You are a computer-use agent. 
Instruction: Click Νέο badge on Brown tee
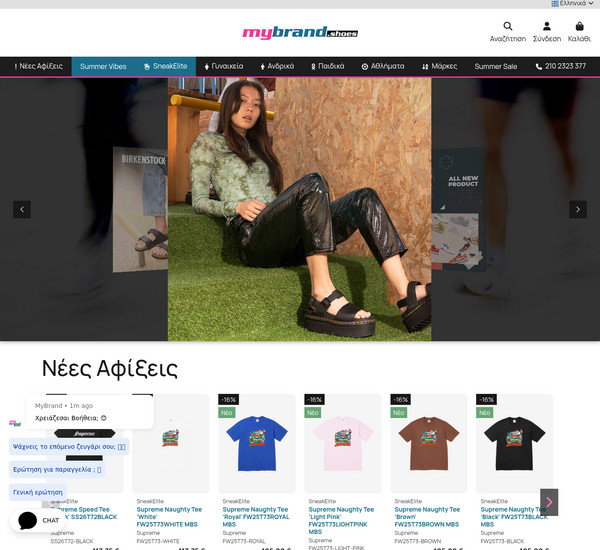pos(398,413)
